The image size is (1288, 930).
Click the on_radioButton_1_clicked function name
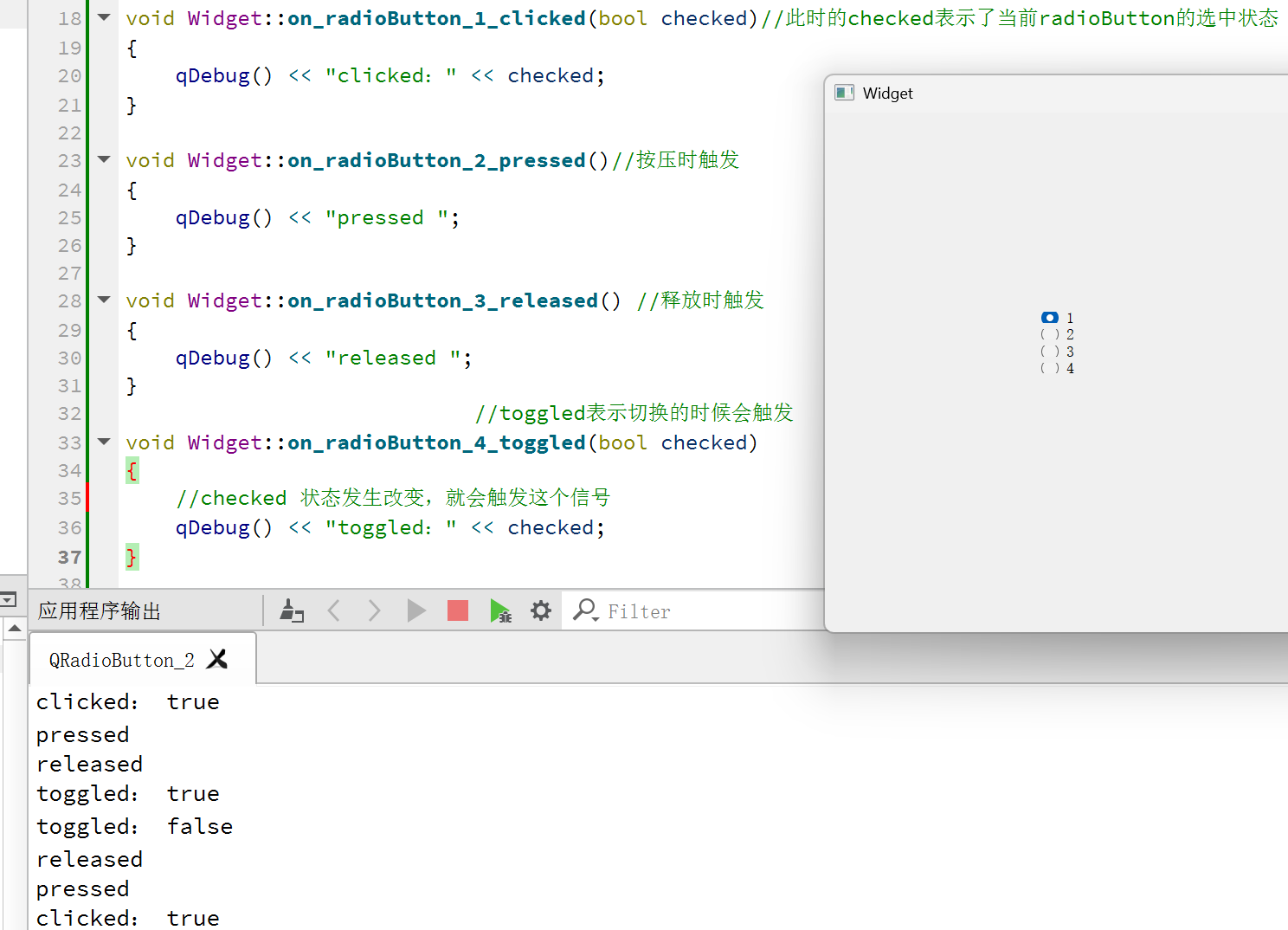(436, 18)
